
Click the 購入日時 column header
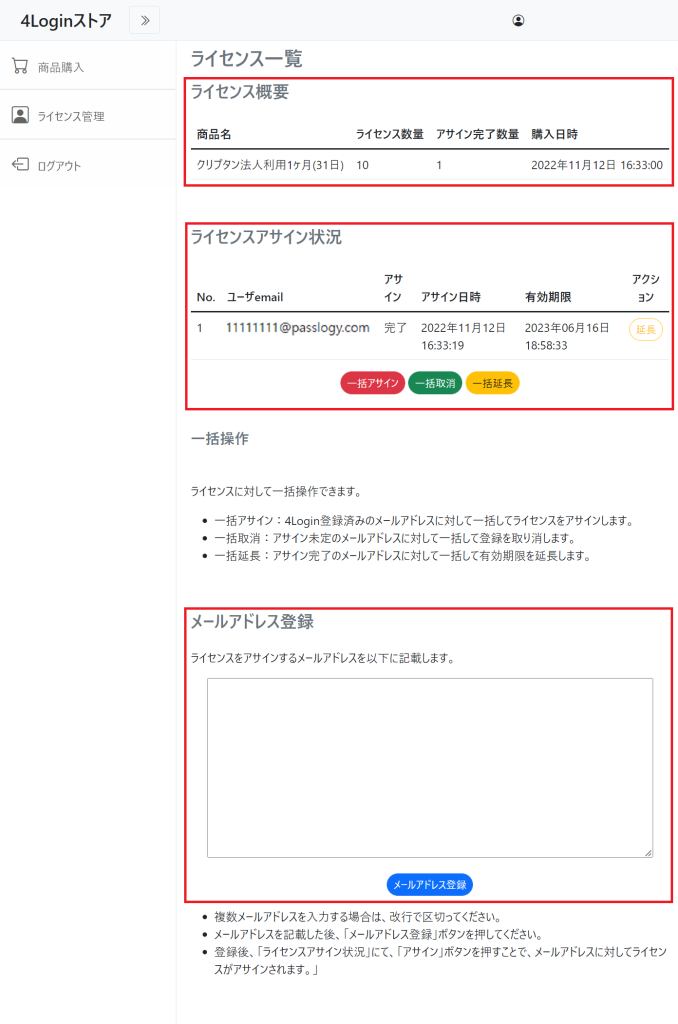coord(555,135)
